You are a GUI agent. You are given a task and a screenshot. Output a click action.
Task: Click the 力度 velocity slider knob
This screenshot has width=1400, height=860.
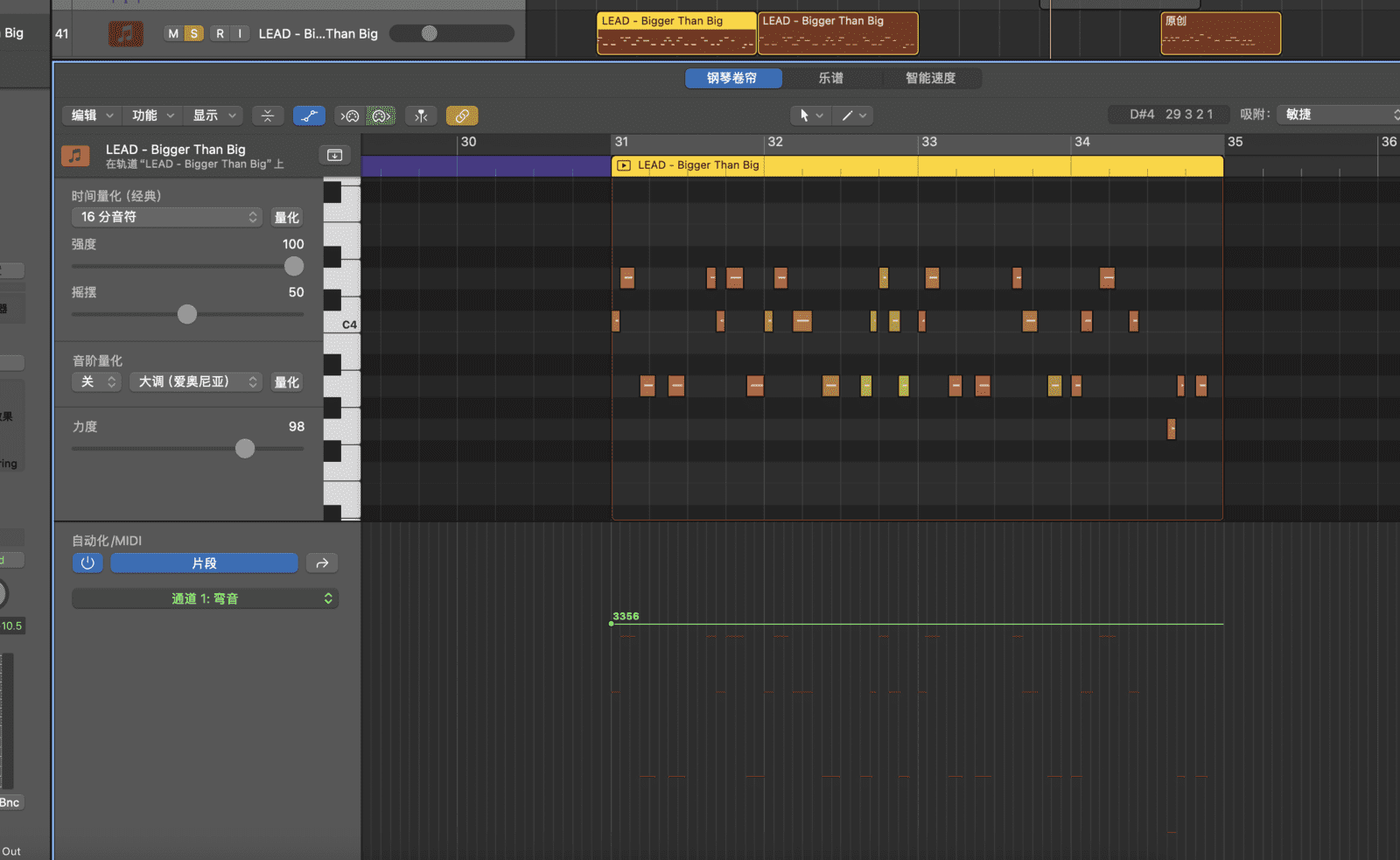245,448
